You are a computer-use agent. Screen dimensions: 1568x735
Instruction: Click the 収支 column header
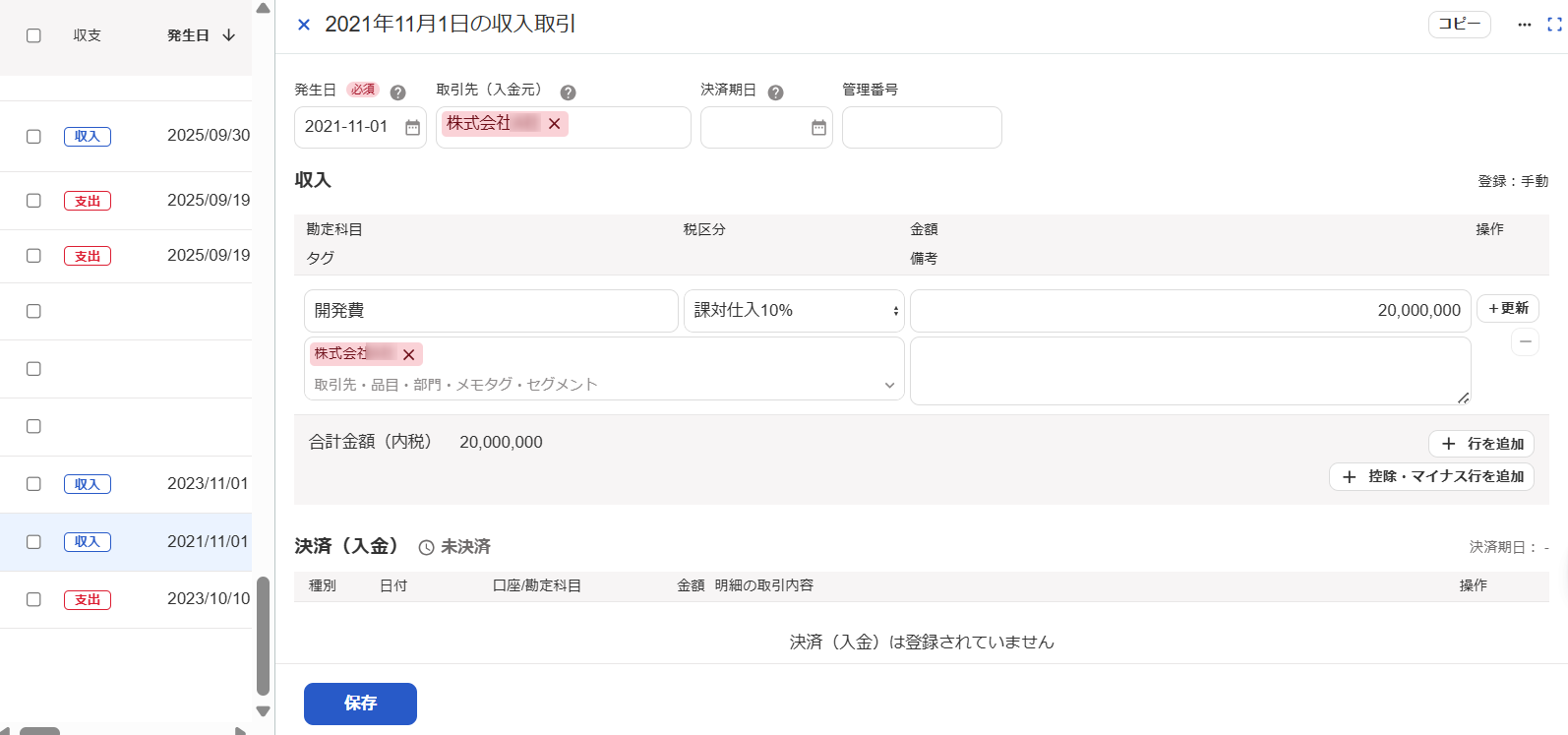click(88, 35)
